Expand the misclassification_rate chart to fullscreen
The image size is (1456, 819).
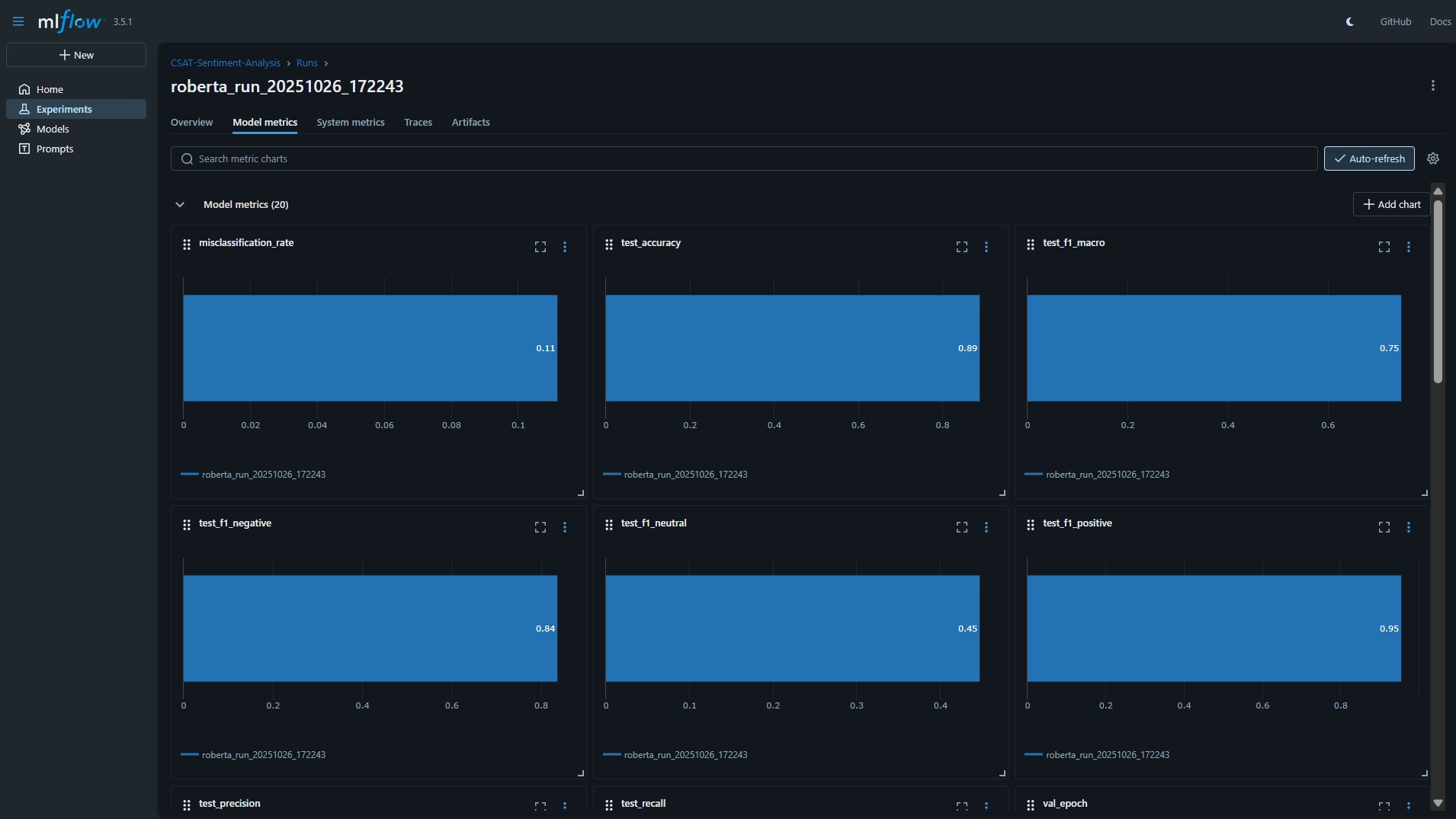[540, 247]
